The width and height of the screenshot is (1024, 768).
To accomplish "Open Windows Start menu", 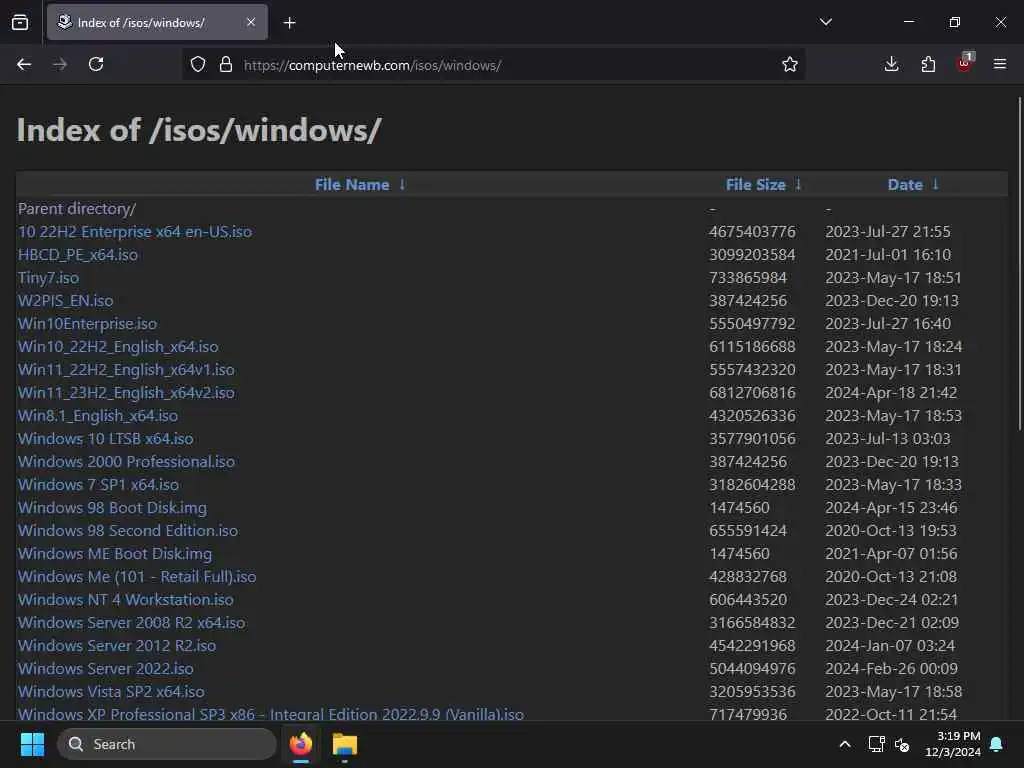I will click(32, 744).
